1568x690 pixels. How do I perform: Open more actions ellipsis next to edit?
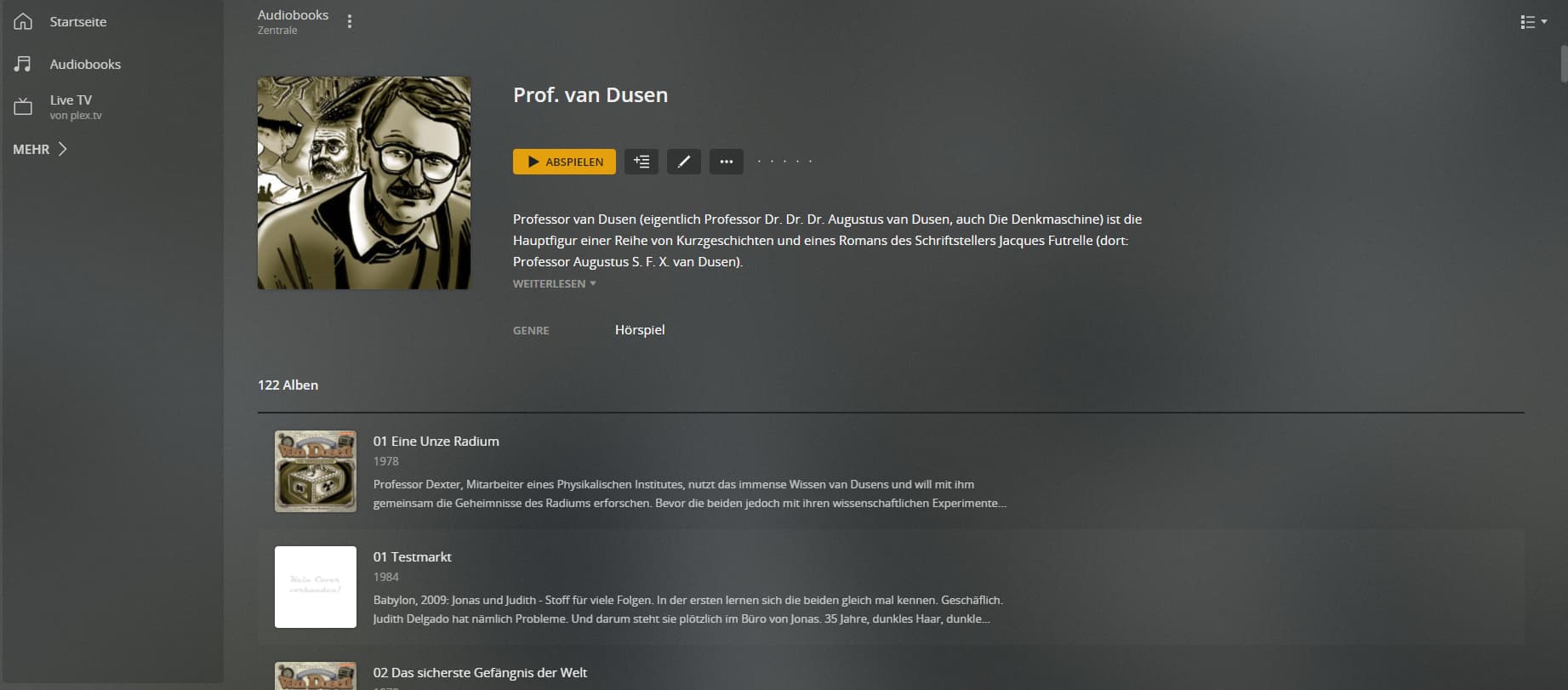727,162
